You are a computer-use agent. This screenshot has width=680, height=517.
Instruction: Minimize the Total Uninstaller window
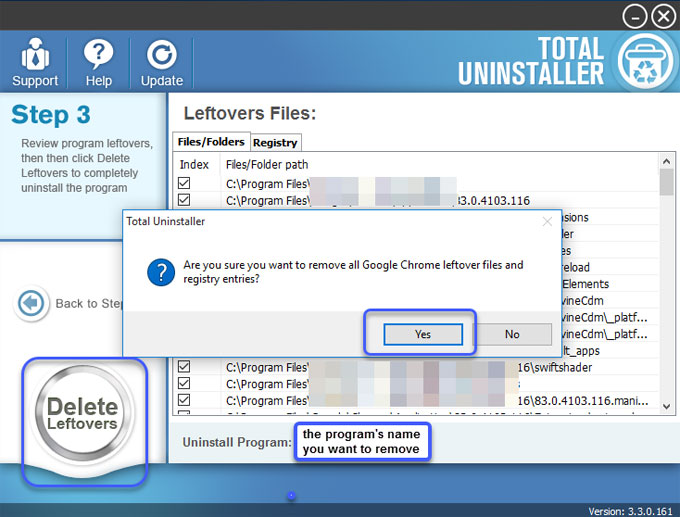(x=635, y=16)
